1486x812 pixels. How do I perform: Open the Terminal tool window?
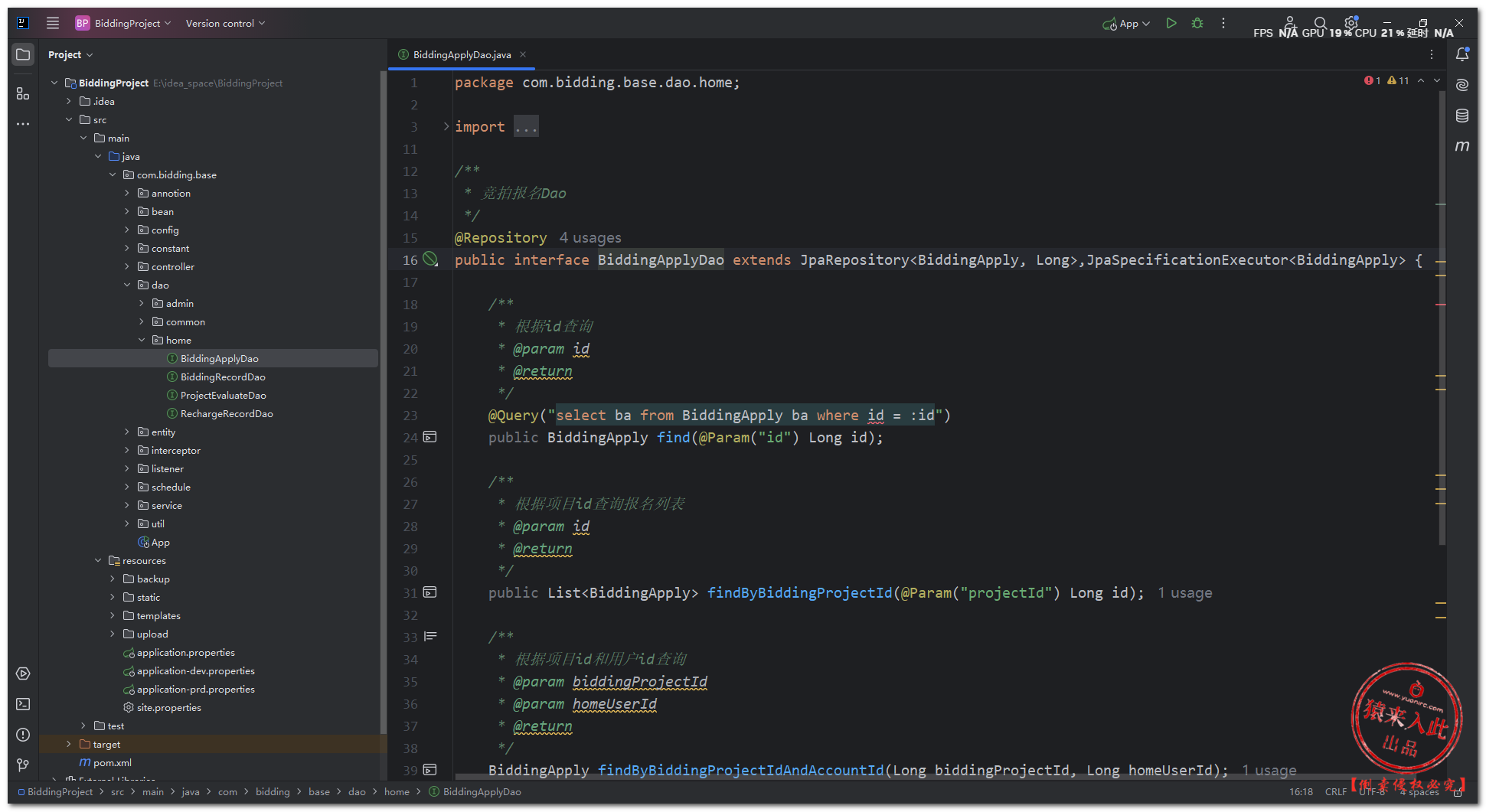point(23,704)
